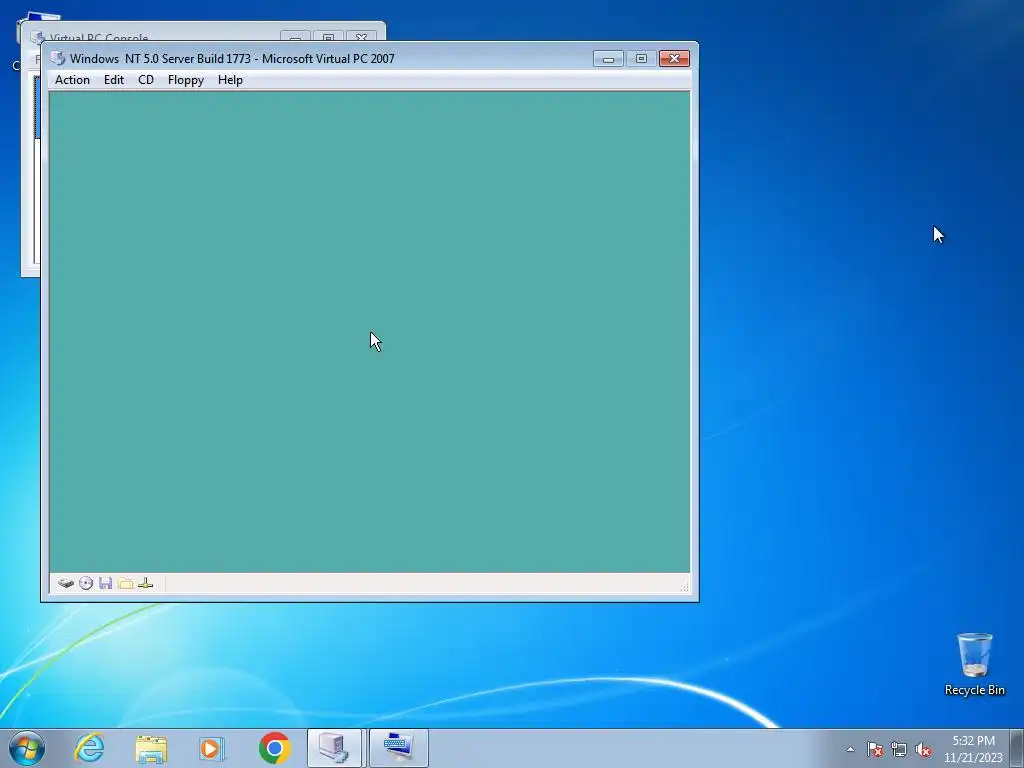Open Action Center flag tray icon
This screenshot has height=768, width=1024.
(874, 749)
